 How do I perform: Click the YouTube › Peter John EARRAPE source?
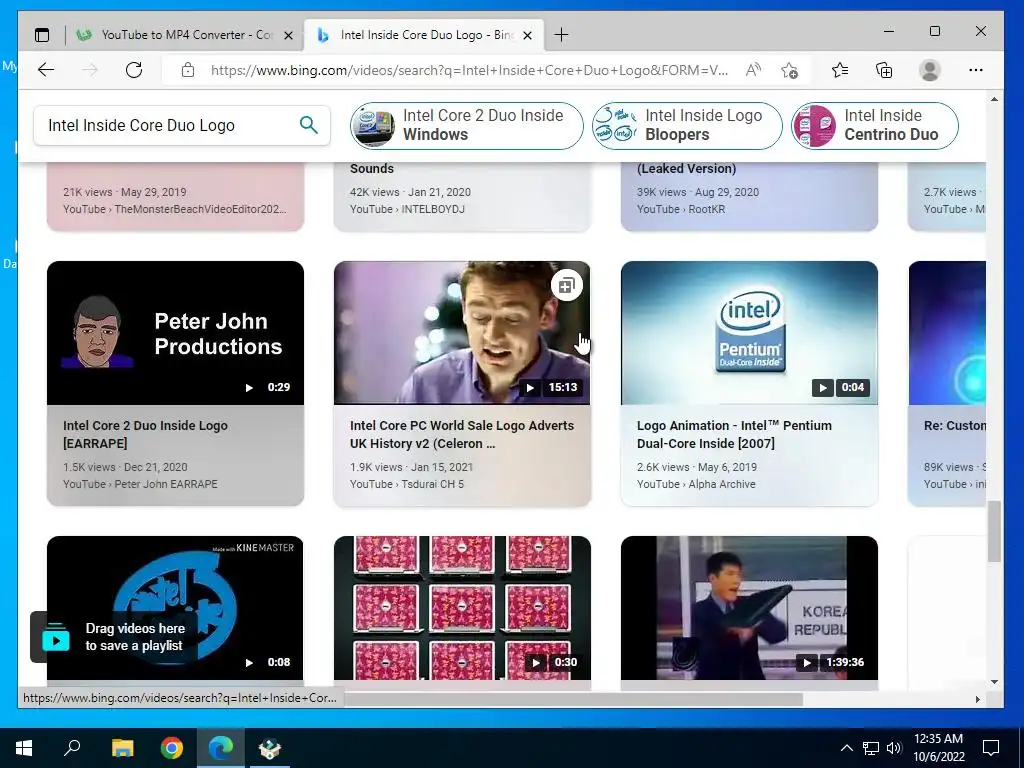click(140, 484)
